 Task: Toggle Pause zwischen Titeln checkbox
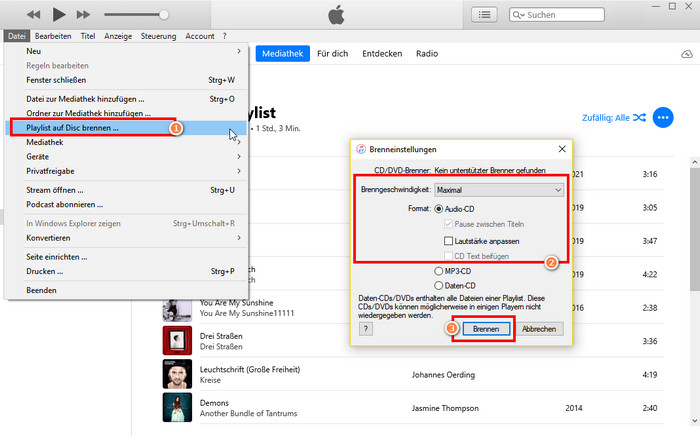(448, 224)
